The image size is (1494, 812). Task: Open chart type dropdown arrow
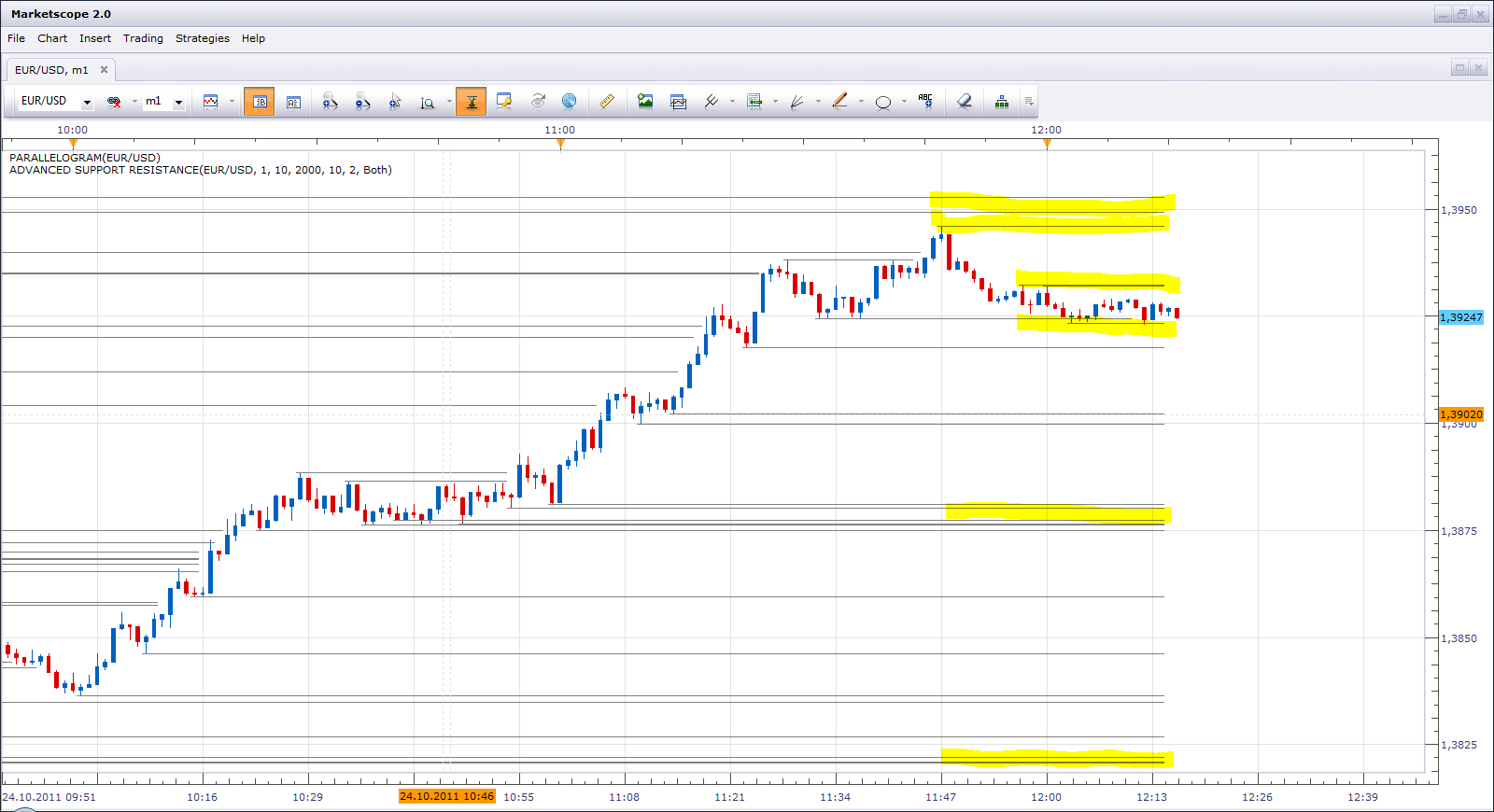pos(232,102)
